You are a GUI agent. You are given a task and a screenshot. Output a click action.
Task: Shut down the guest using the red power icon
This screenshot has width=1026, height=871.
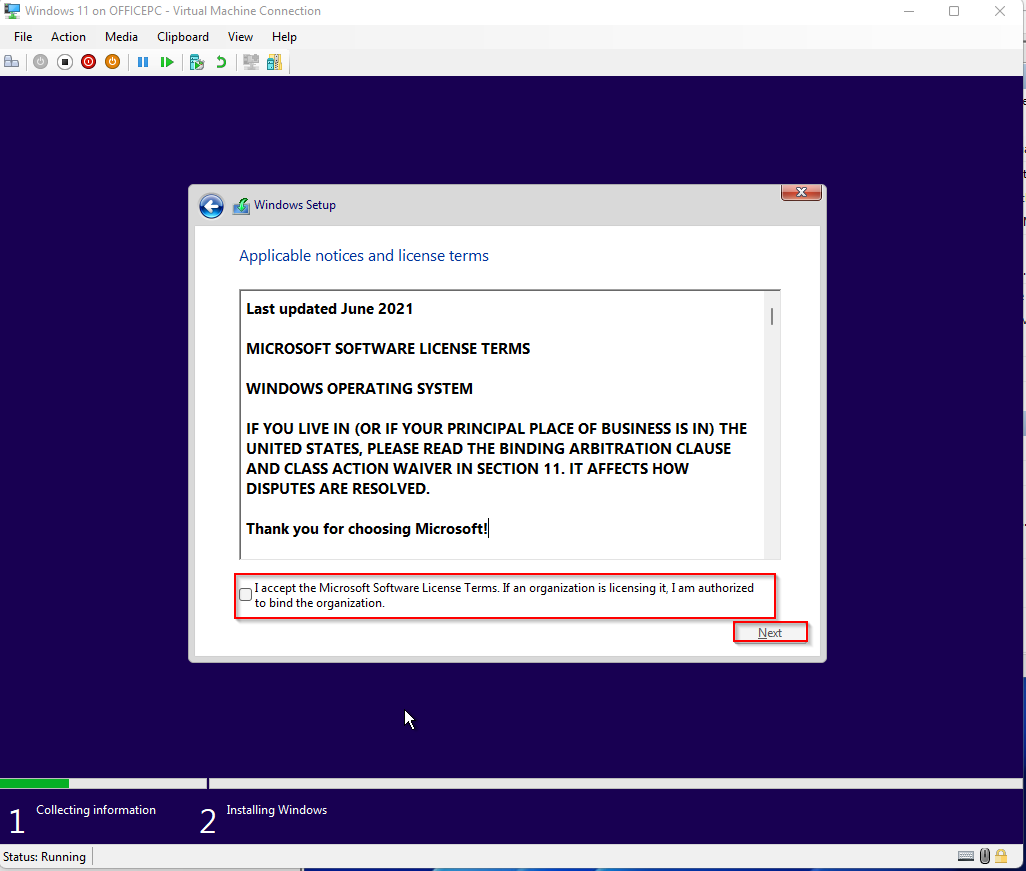coord(88,61)
